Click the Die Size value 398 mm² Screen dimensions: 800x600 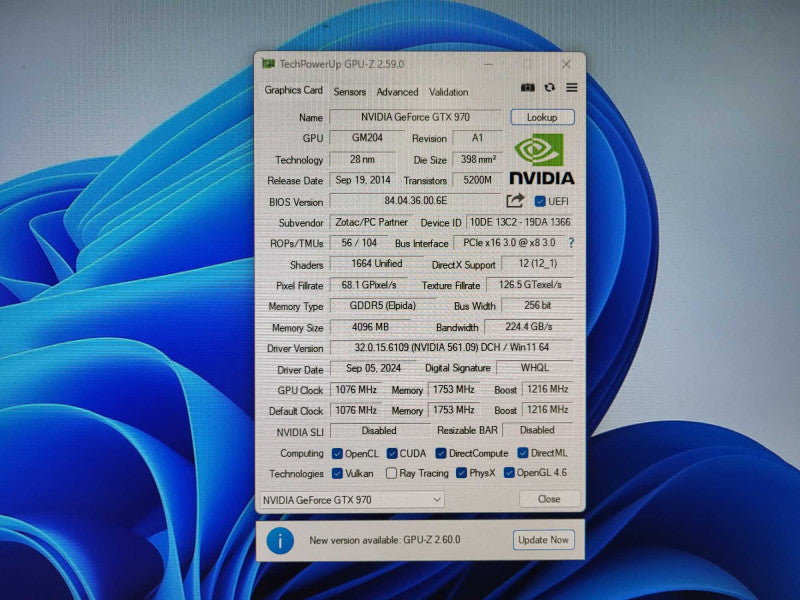click(478, 159)
